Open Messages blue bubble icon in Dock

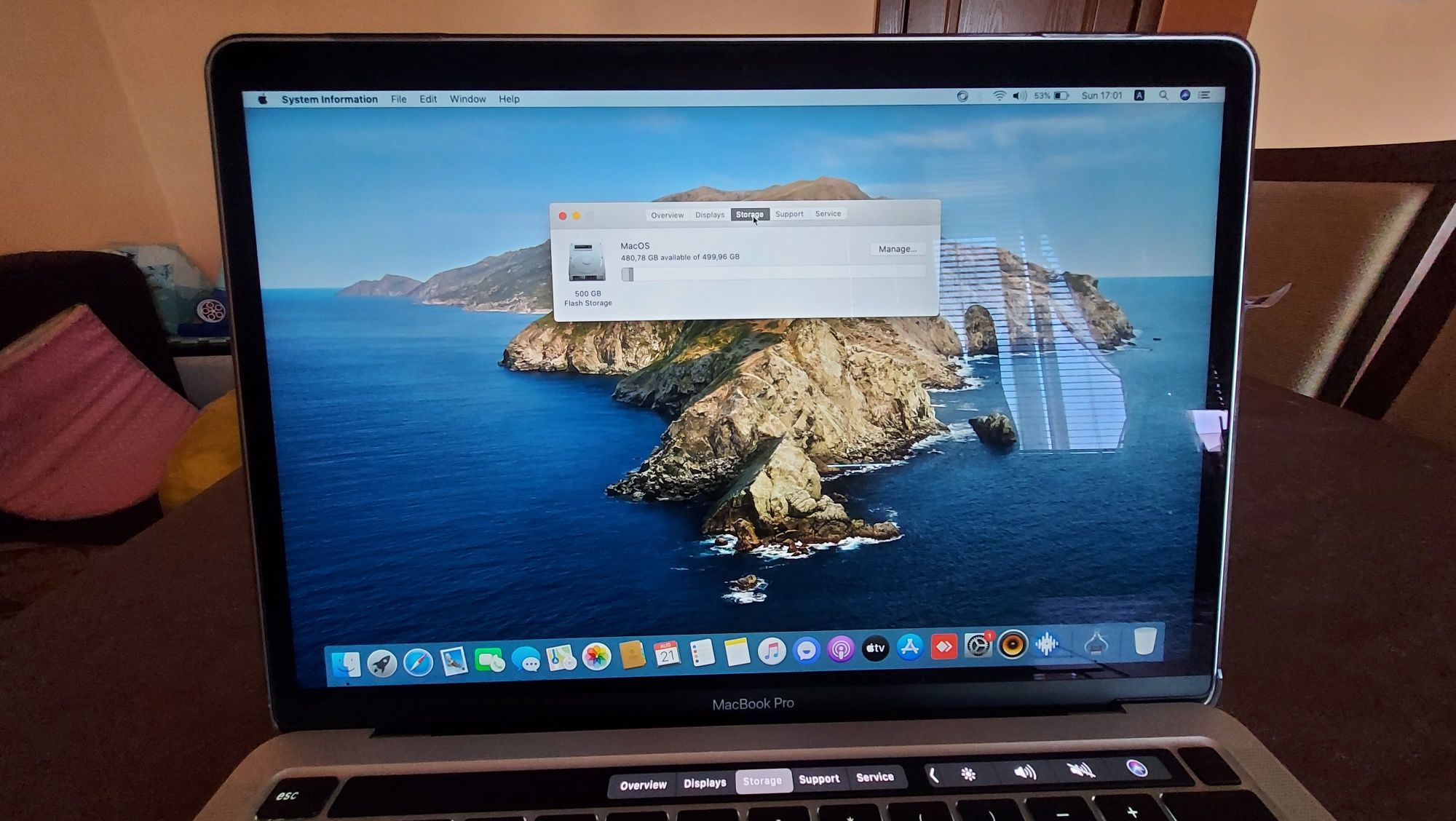(525, 659)
